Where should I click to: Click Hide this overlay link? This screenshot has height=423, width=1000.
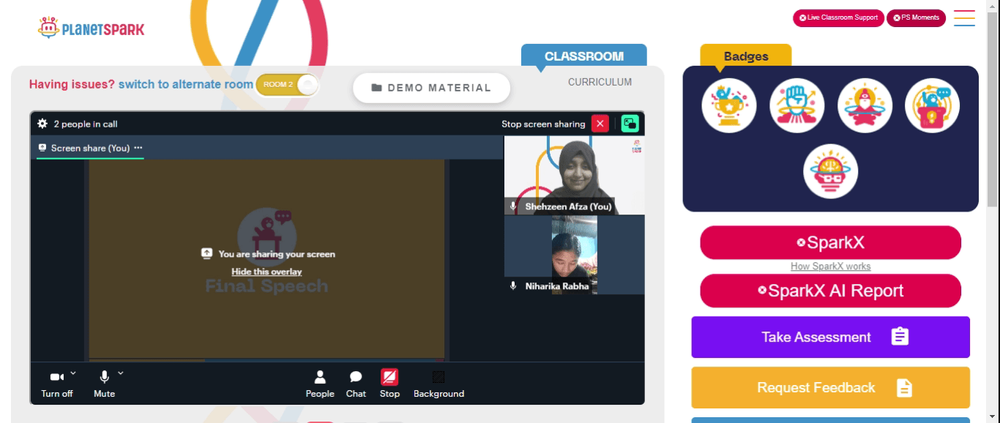pyautogui.click(x=267, y=271)
